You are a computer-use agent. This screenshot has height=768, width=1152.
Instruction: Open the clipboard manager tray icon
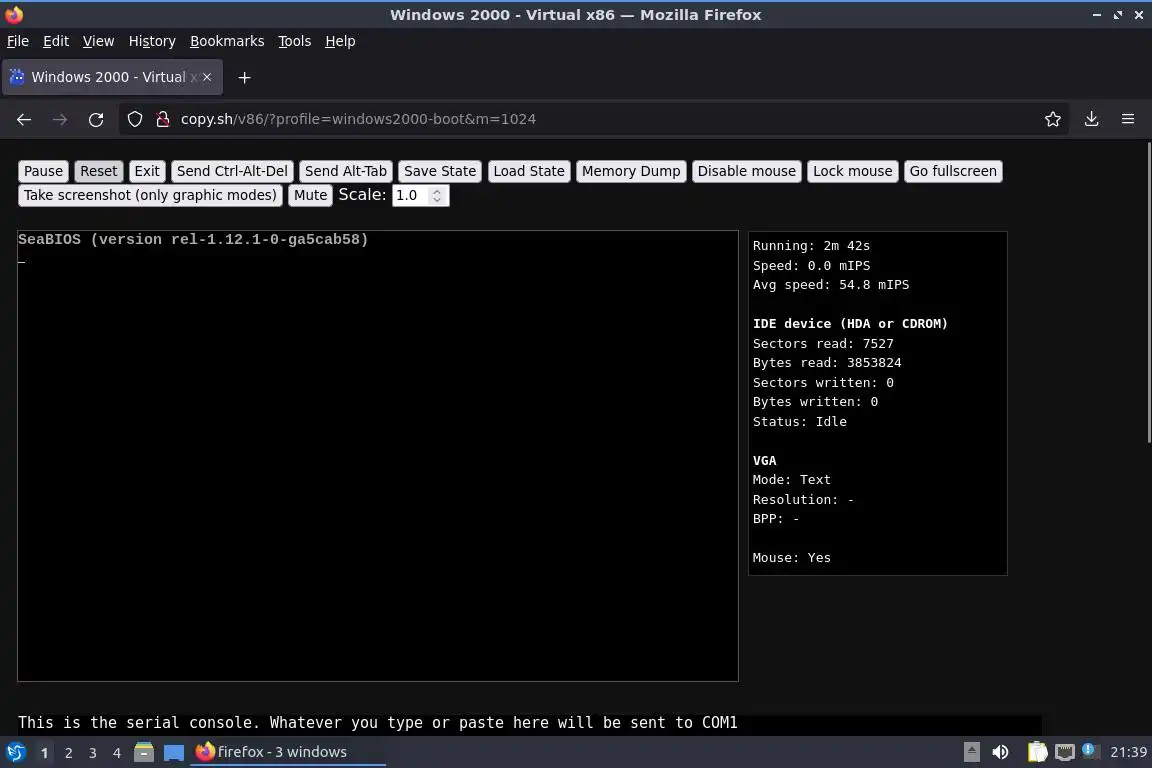pyautogui.click(x=1037, y=752)
